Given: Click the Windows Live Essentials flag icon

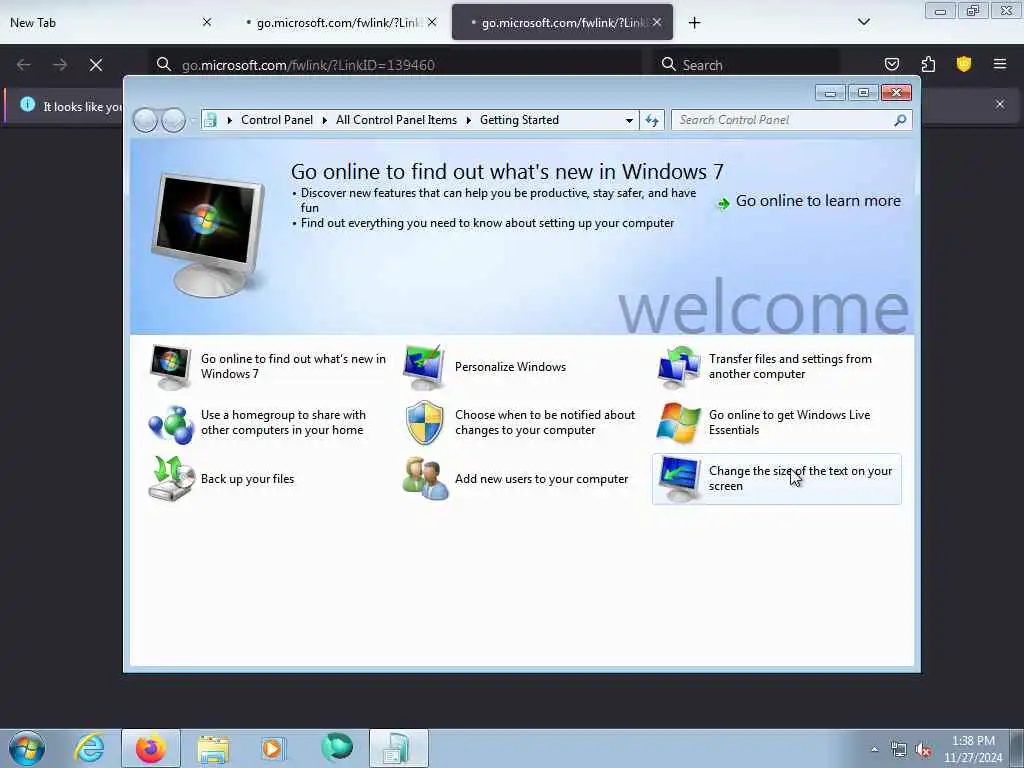Looking at the screenshot, I should point(679,423).
